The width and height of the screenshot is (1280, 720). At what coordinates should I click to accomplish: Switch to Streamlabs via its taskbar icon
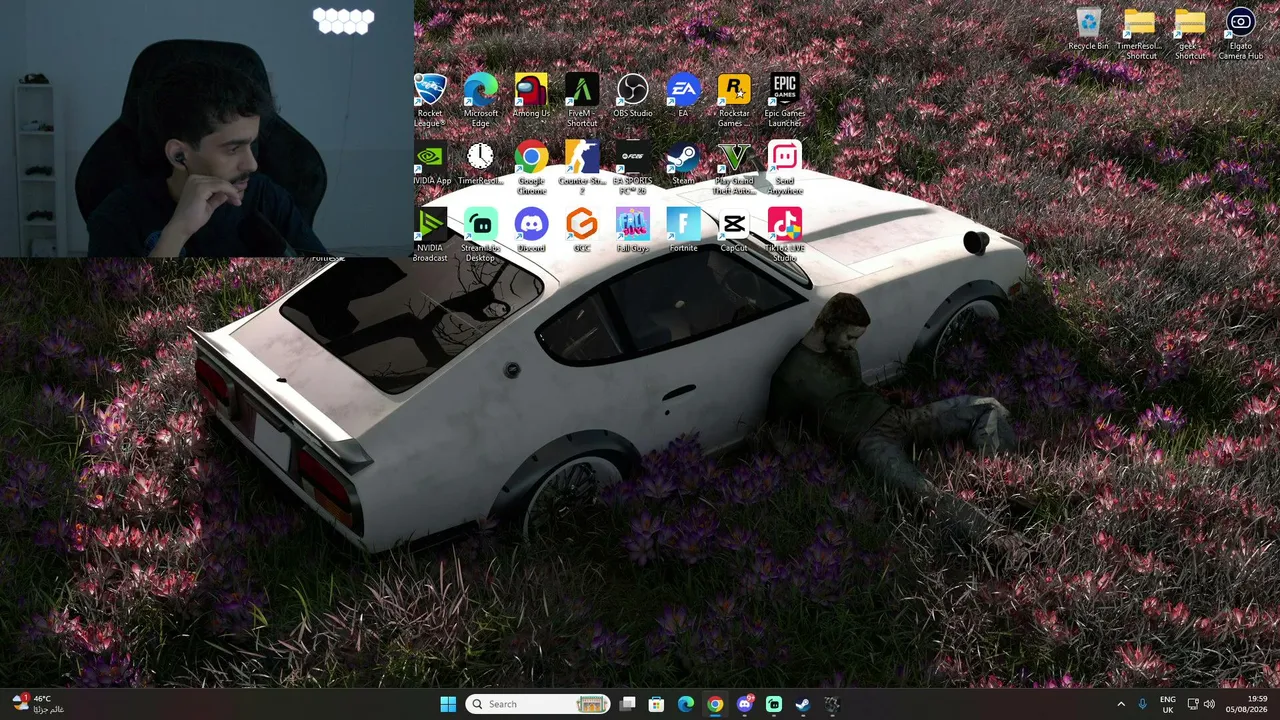pos(773,704)
